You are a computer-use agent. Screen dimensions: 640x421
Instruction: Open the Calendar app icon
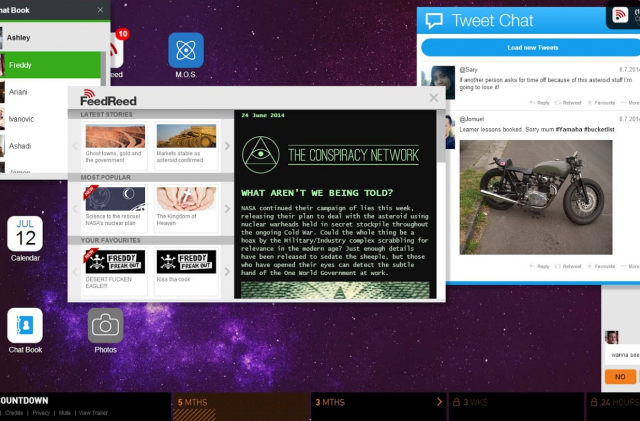(x=25, y=234)
